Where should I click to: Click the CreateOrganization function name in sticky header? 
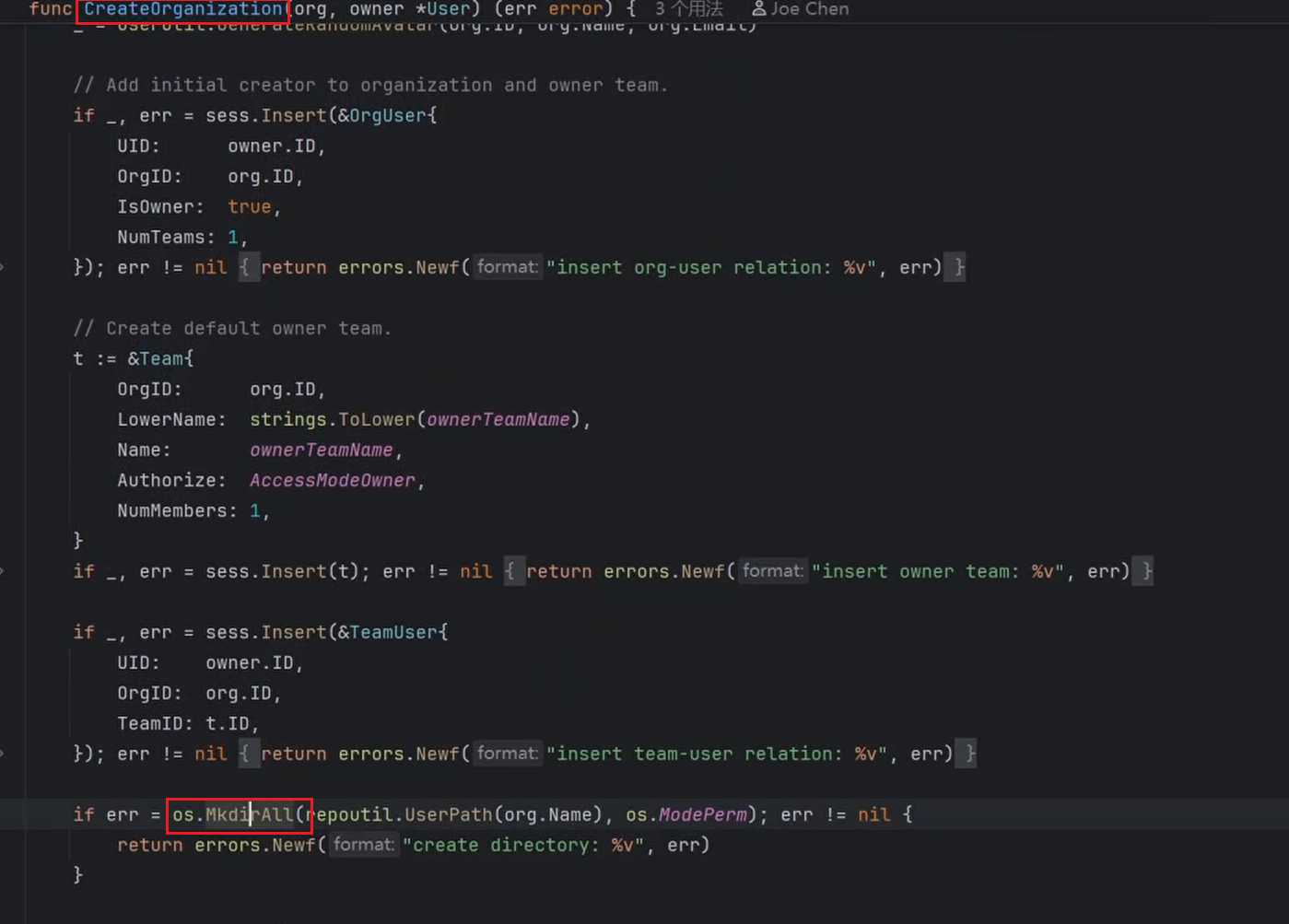(183, 9)
